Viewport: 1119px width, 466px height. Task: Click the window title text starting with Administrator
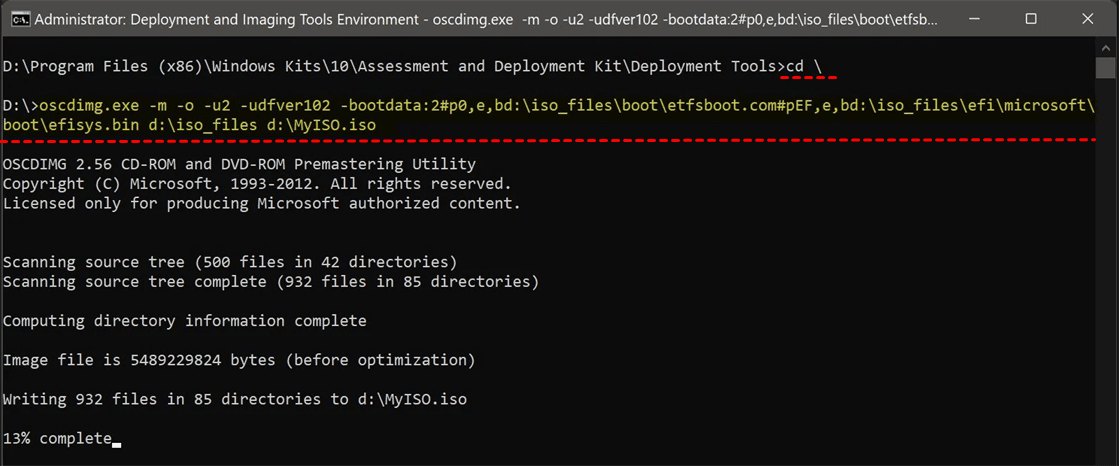tap(300, 19)
